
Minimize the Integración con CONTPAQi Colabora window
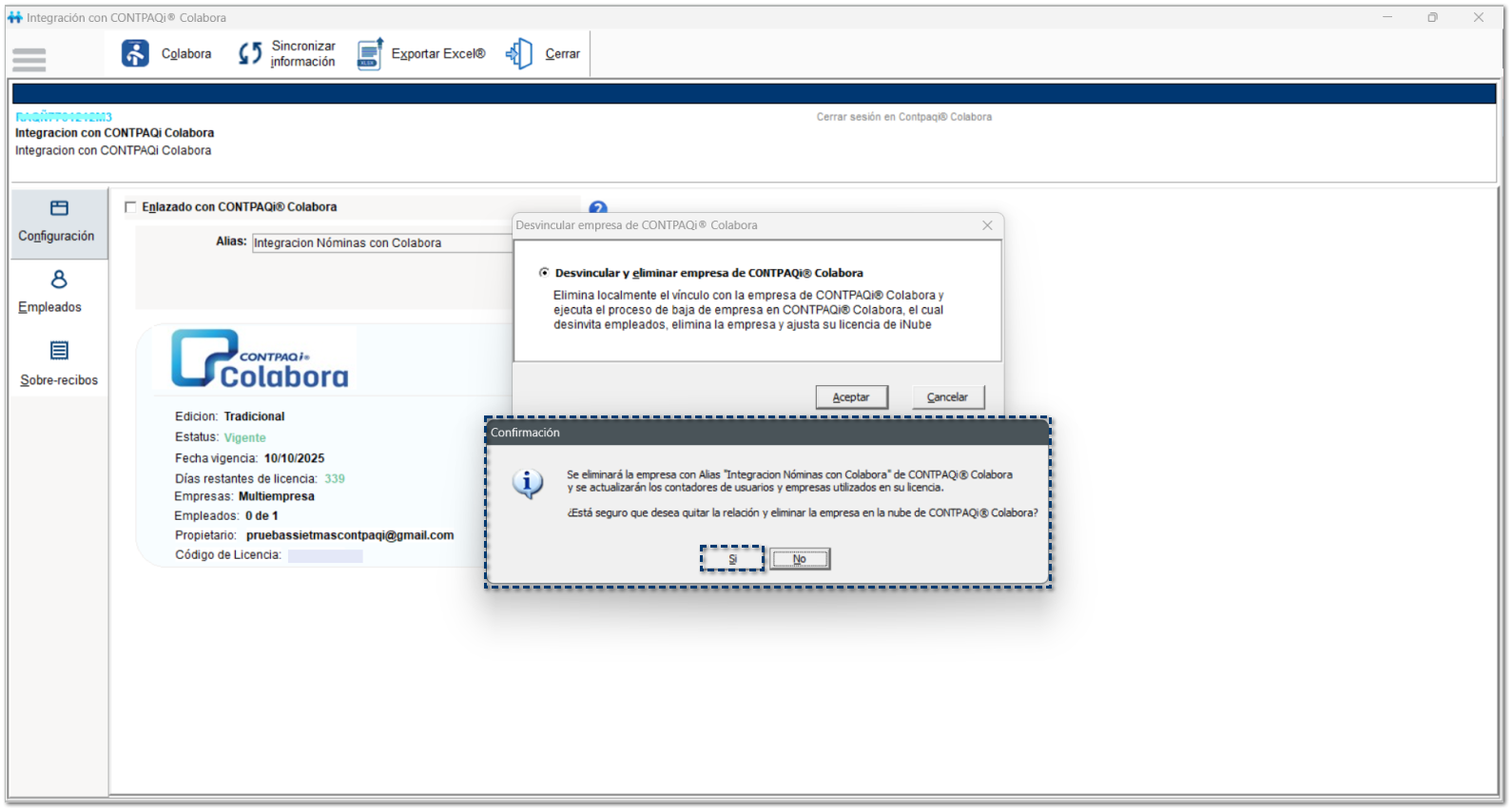click(1387, 17)
